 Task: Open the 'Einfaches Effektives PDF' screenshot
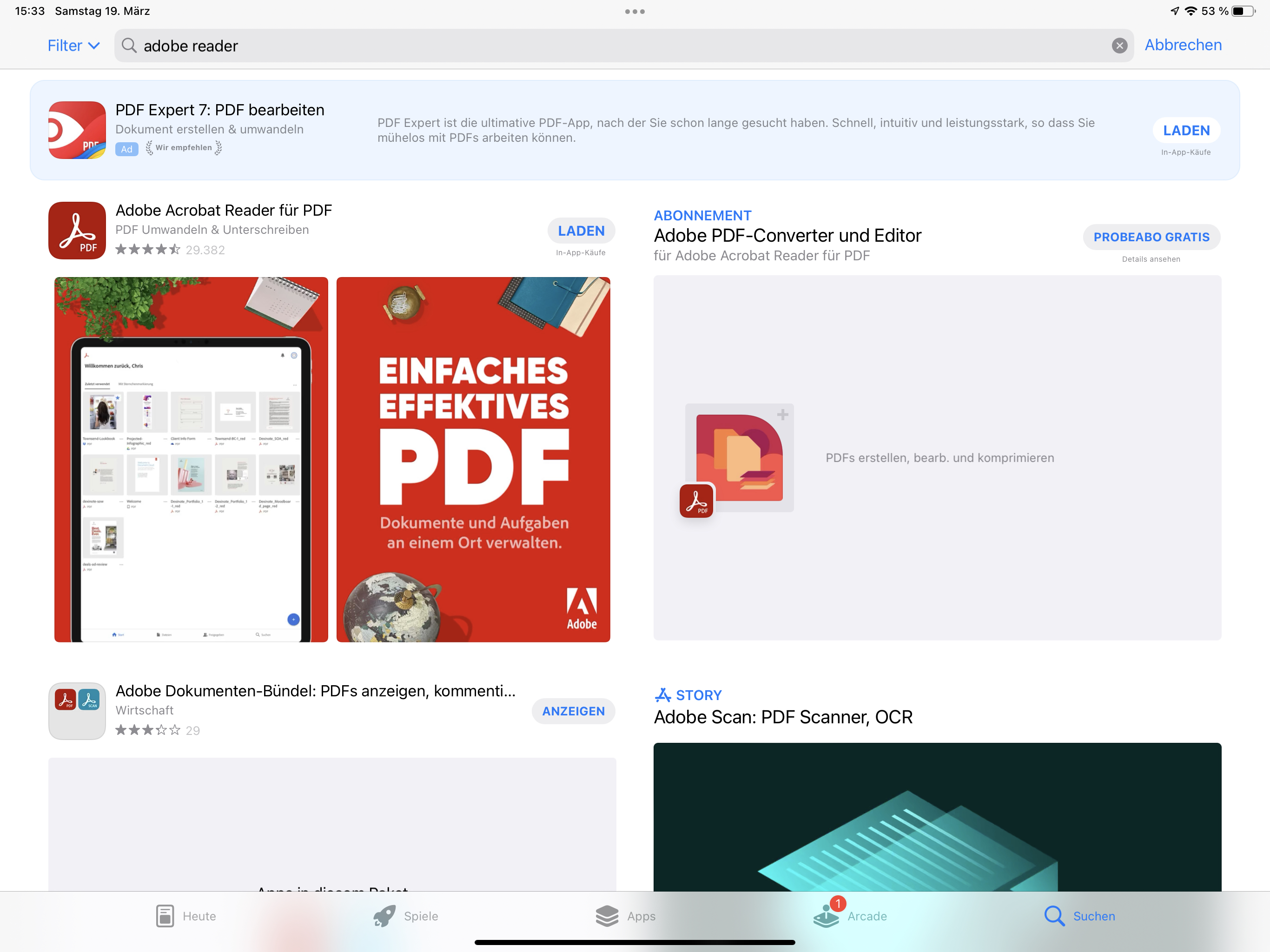point(473,459)
